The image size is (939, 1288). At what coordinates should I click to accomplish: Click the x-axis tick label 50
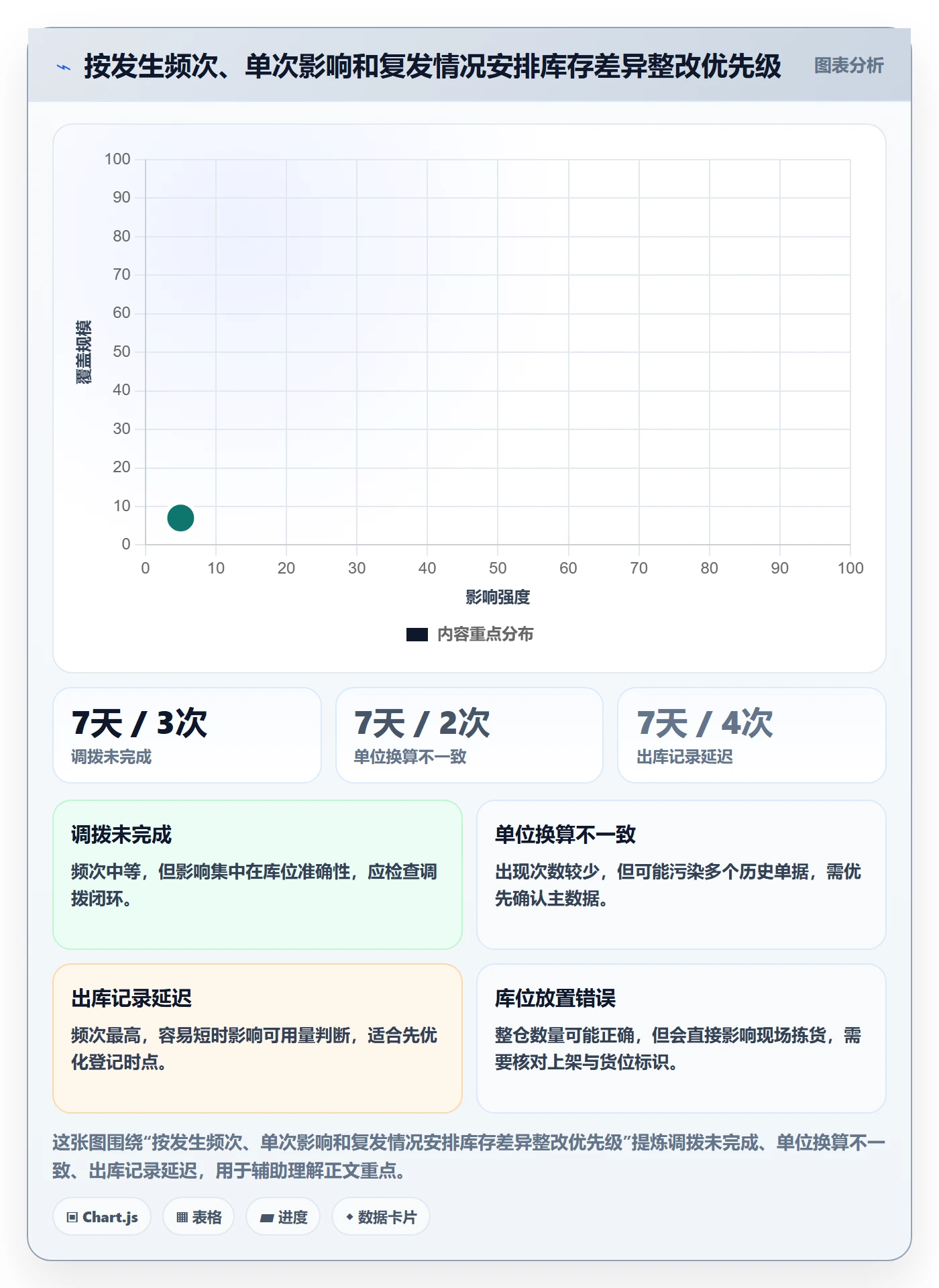click(x=498, y=568)
